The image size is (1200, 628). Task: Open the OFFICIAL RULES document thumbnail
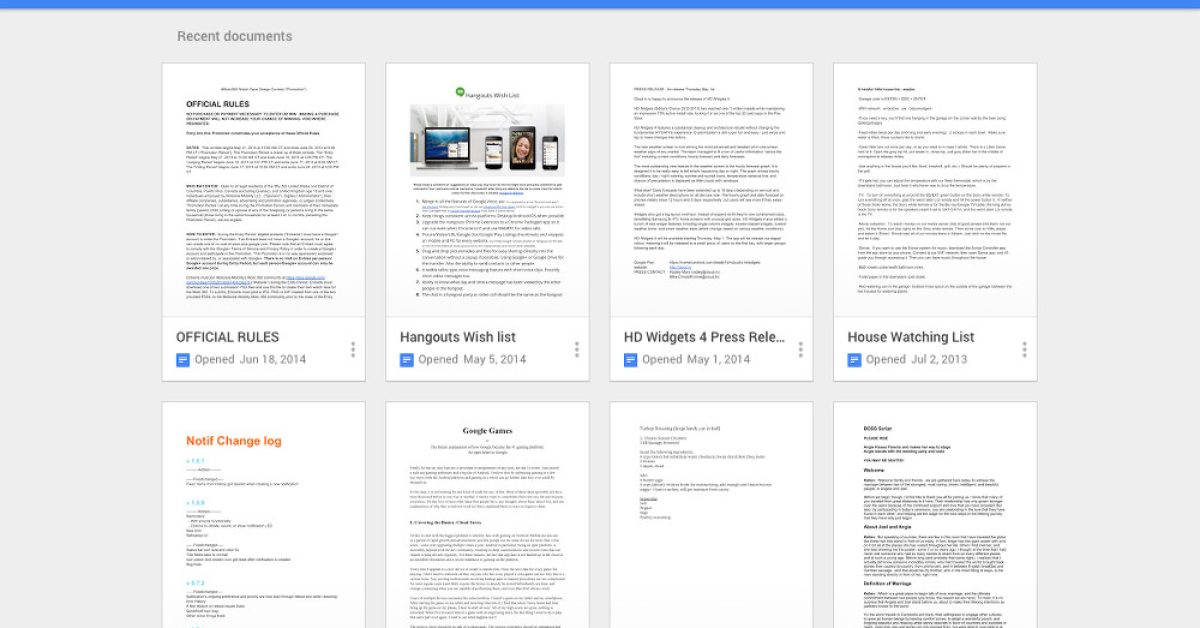click(264, 190)
